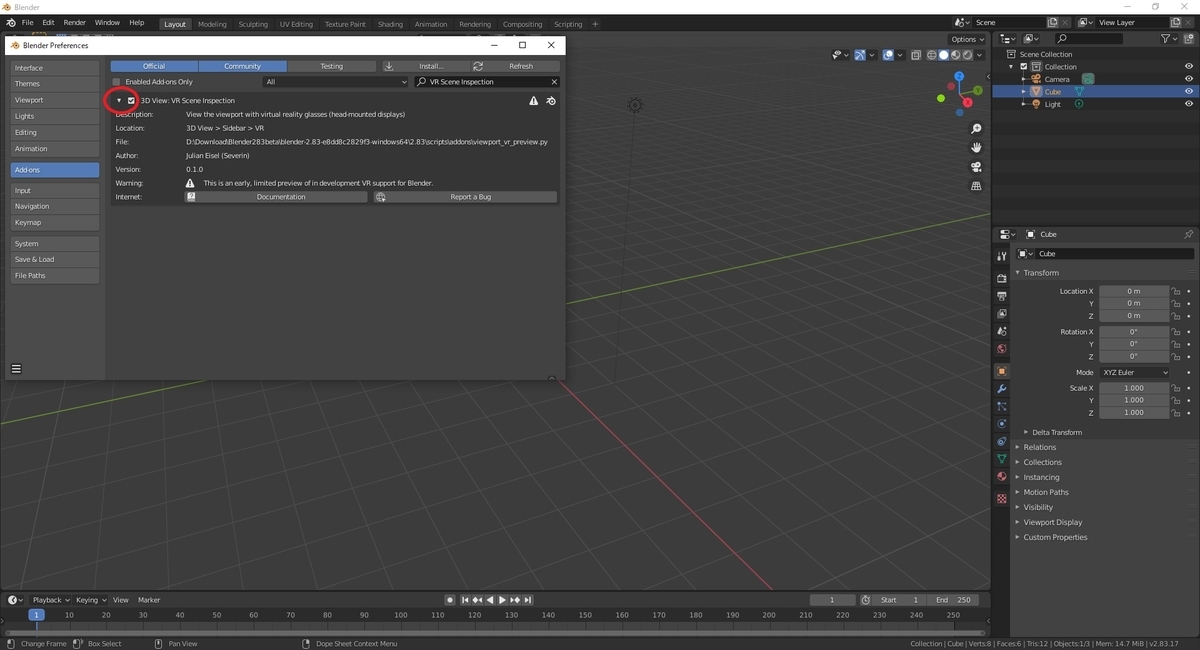Switch to Rendered viewport shading icon
The height and width of the screenshot is (650, 1200).
966,55
